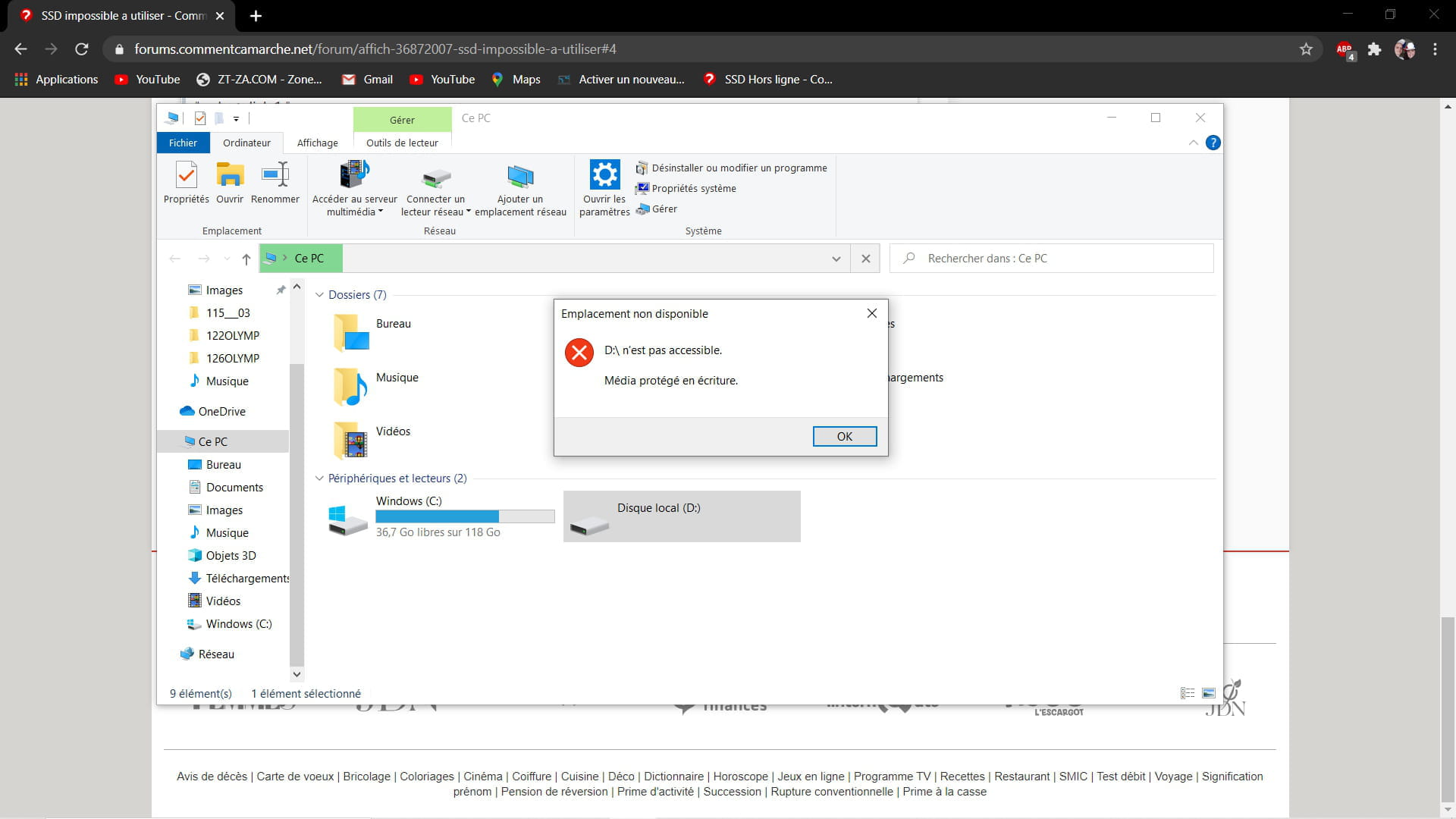Select 115__03 folder in navigation pane

coord(227,313)
